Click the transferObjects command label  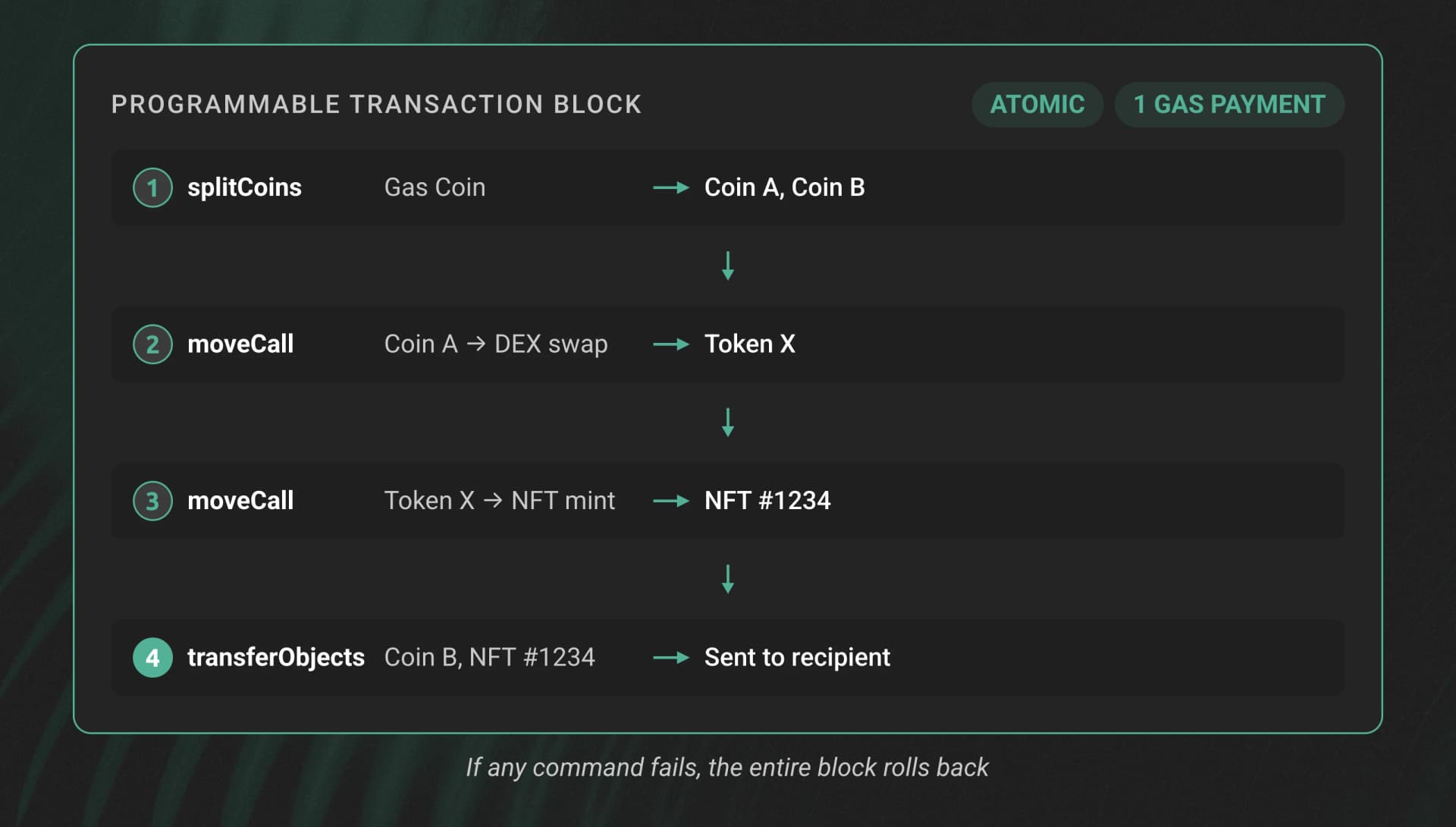pyautogui.click(x=276, y=658)
